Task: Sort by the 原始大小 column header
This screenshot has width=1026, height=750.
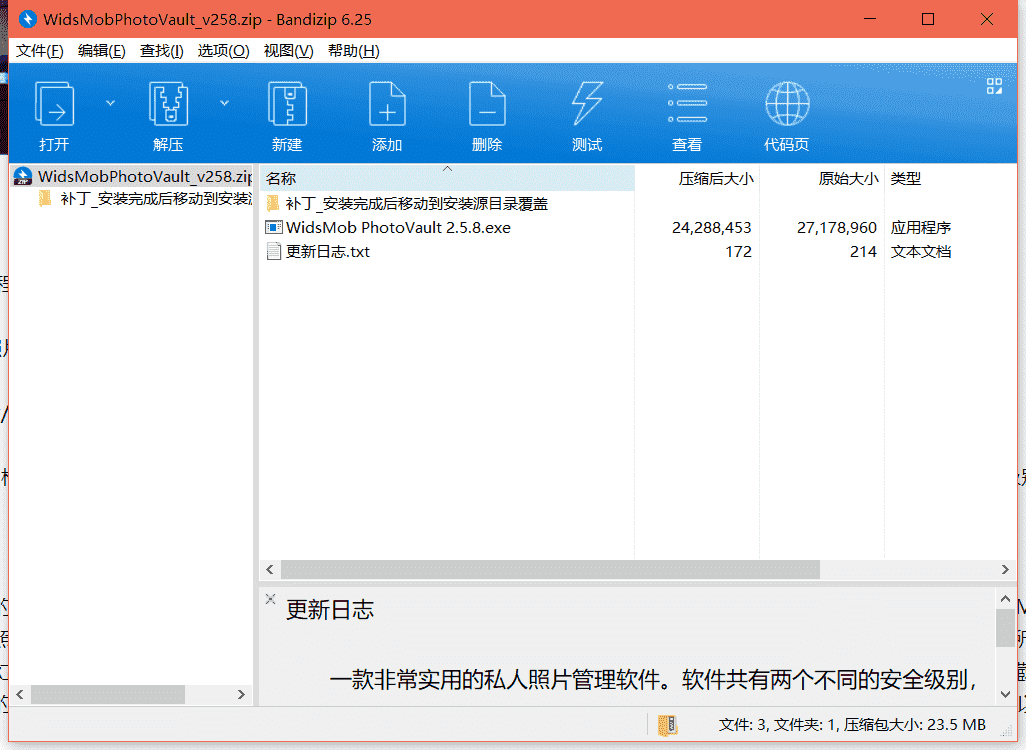Action: pos(822,178)
